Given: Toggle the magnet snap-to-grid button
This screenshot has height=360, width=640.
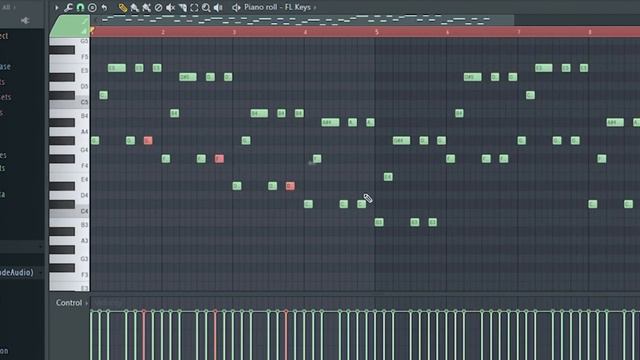Looking at the screenshot, I should point(80,7).
